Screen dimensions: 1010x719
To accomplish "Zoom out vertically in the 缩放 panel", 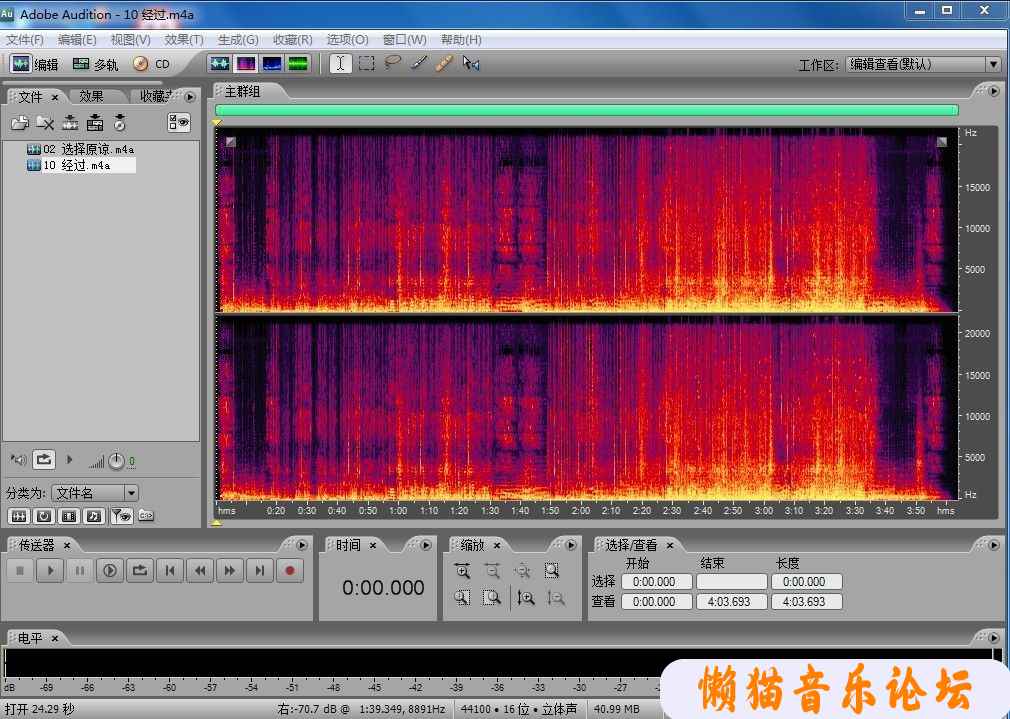I will (x=556, y=599).
